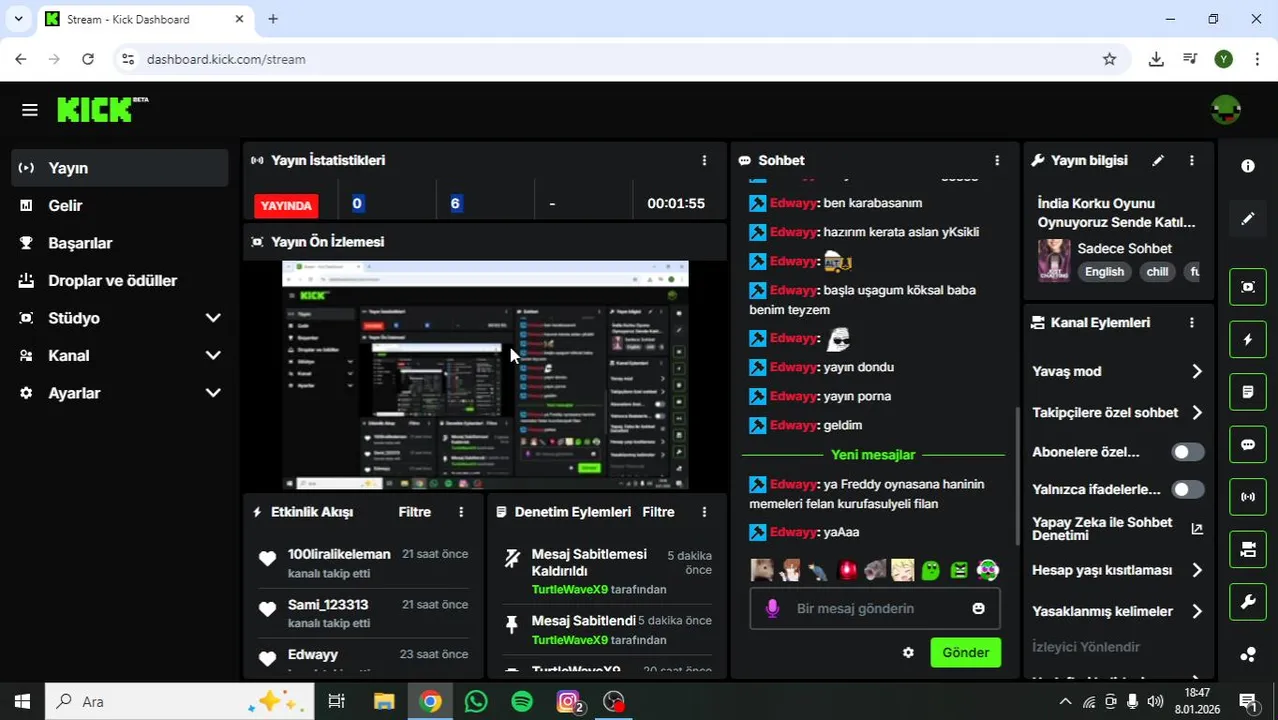The height and width of the screenshot is (720, 1278).
Task: Select the green frog emote in quick emote row
Action: [x=931, y=570]
